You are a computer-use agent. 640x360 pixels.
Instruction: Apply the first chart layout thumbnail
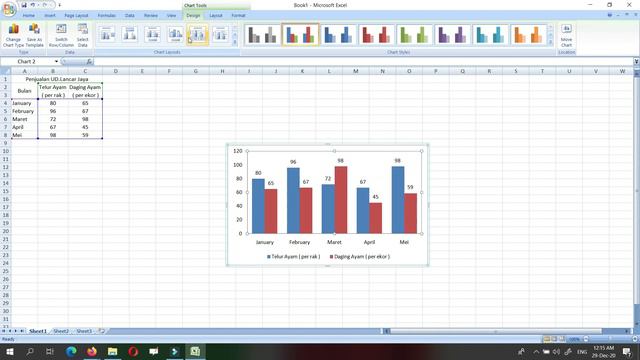pos(107,35)
